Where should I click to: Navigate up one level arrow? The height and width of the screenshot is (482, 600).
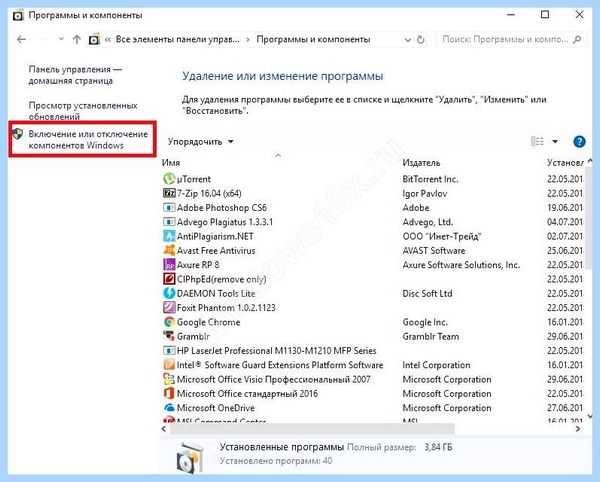tap(77, 39)
